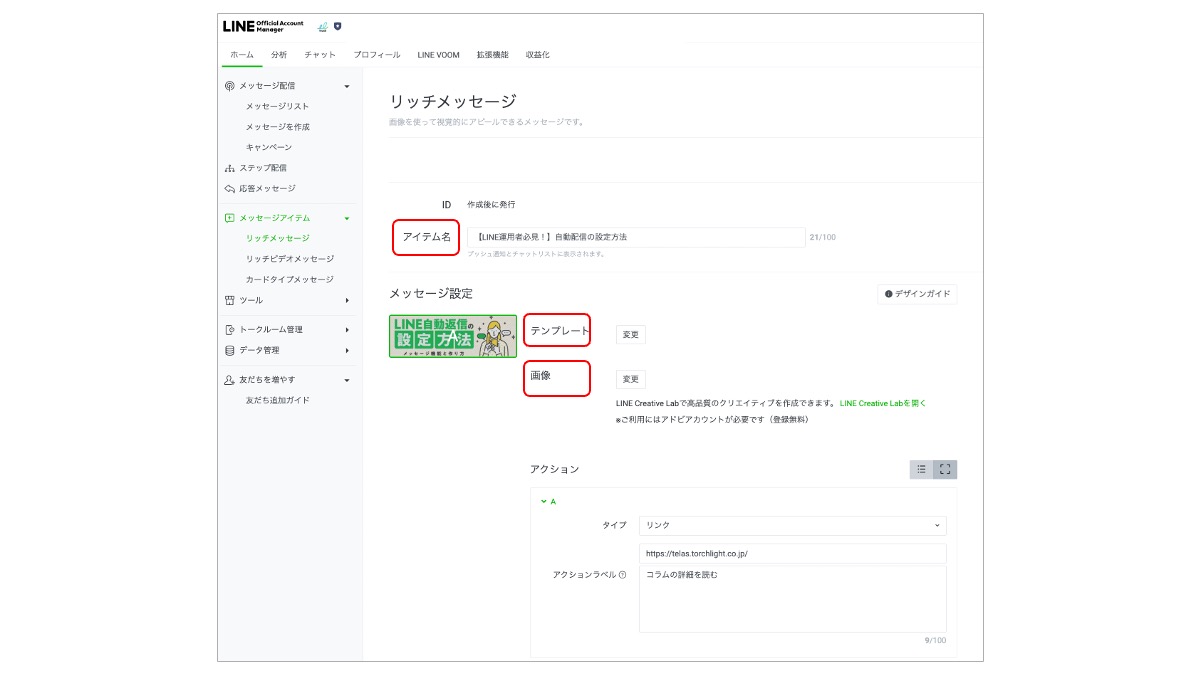Viewport: 1200px width, 675px height.
Task: Open 友だち追加ガイド in the sidebar
Action: (x=278, y=400)
